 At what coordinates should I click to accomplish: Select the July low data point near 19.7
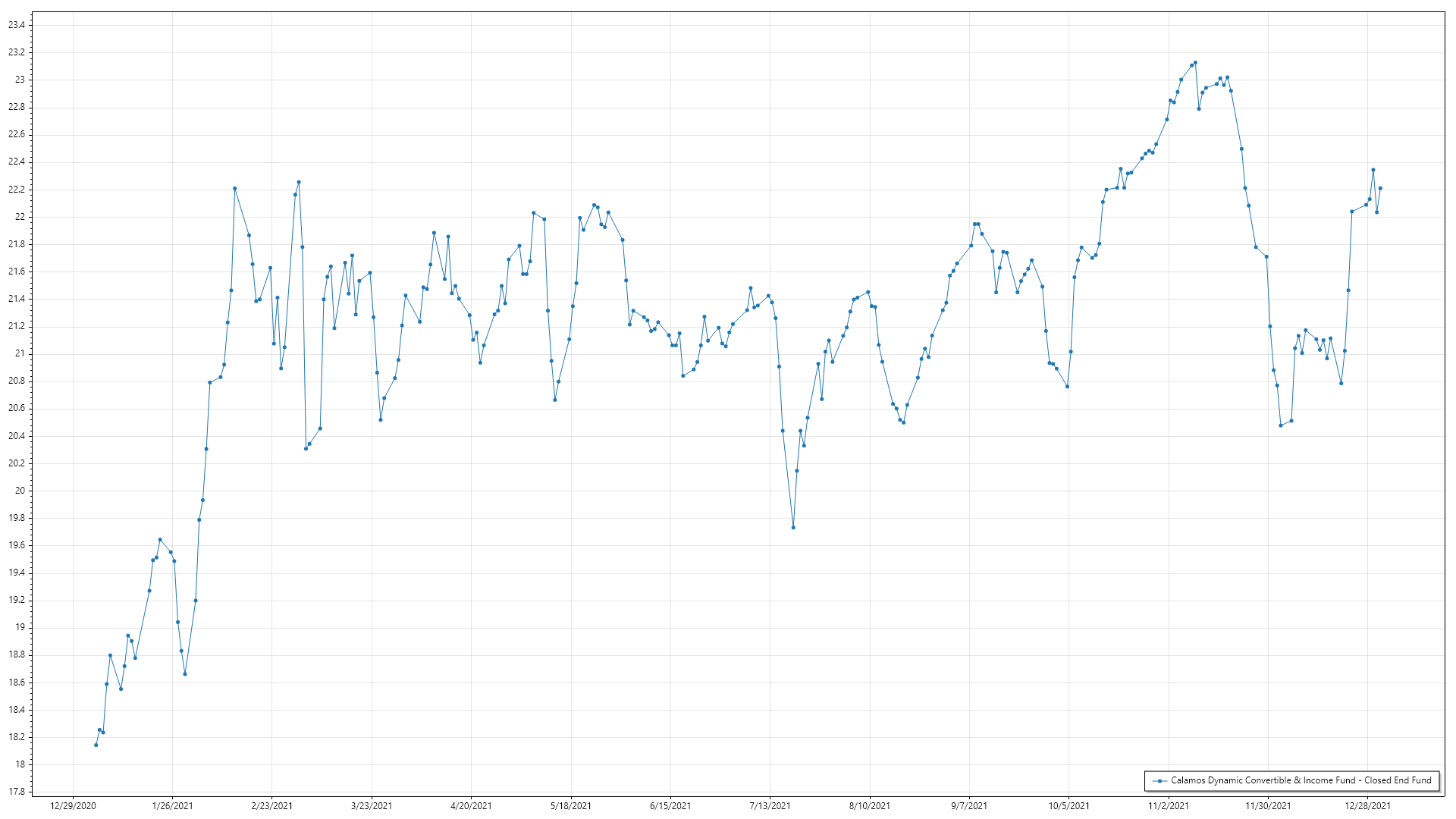point(793,527)
